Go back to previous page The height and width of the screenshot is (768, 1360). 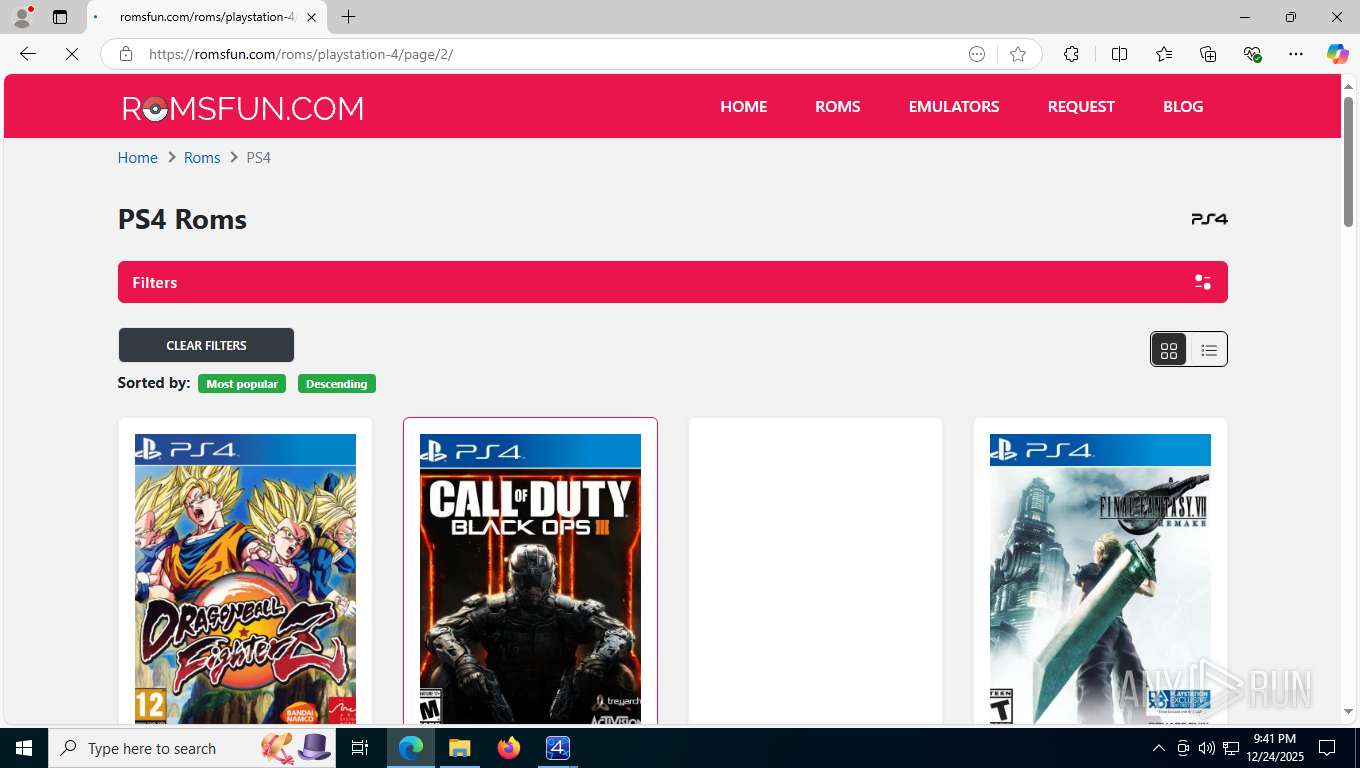pyautogui.click(x=28, y=54)
